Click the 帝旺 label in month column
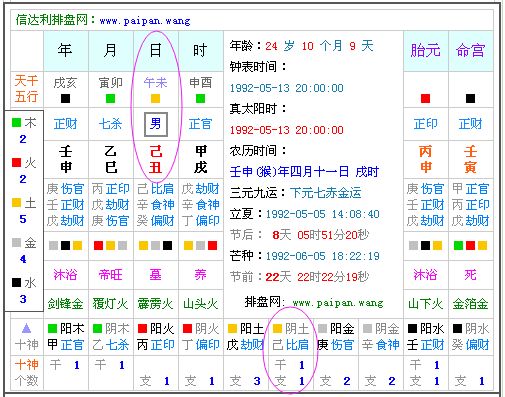Viewport: 505px width, 397px height. coord(110,275)
